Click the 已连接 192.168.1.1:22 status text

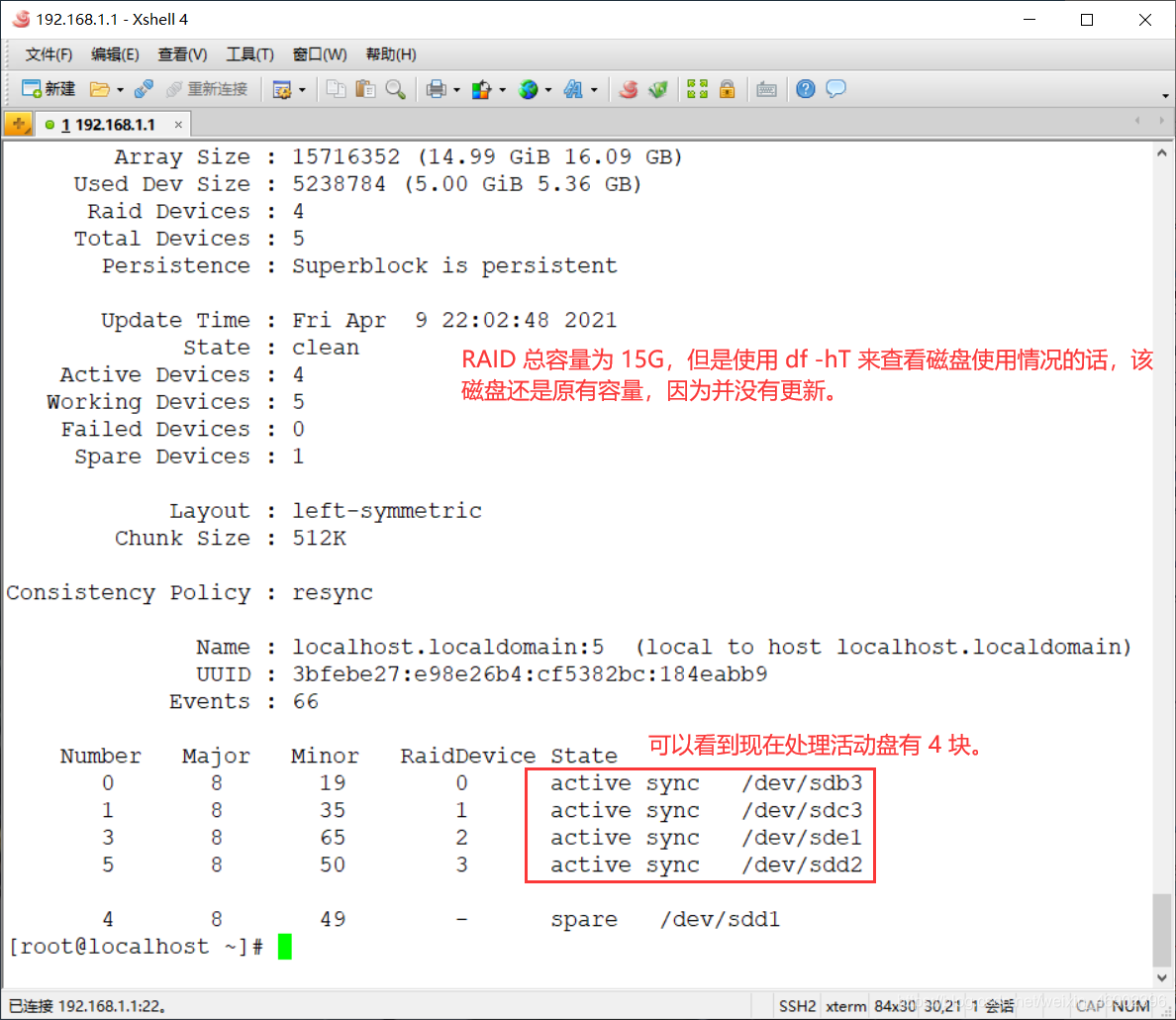point(88,1006)
